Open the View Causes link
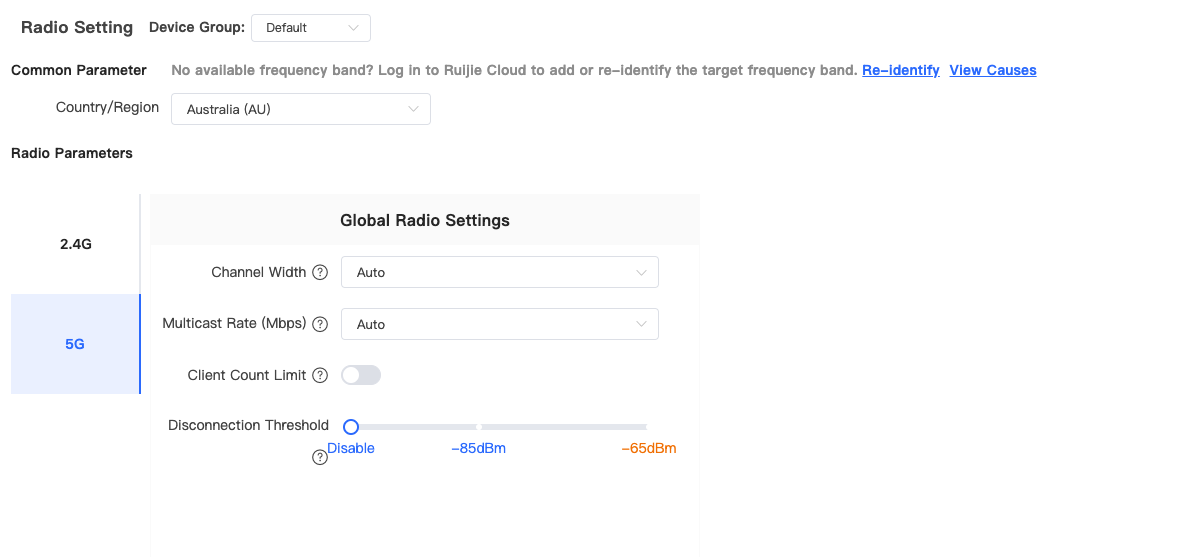 pos(992,70)
